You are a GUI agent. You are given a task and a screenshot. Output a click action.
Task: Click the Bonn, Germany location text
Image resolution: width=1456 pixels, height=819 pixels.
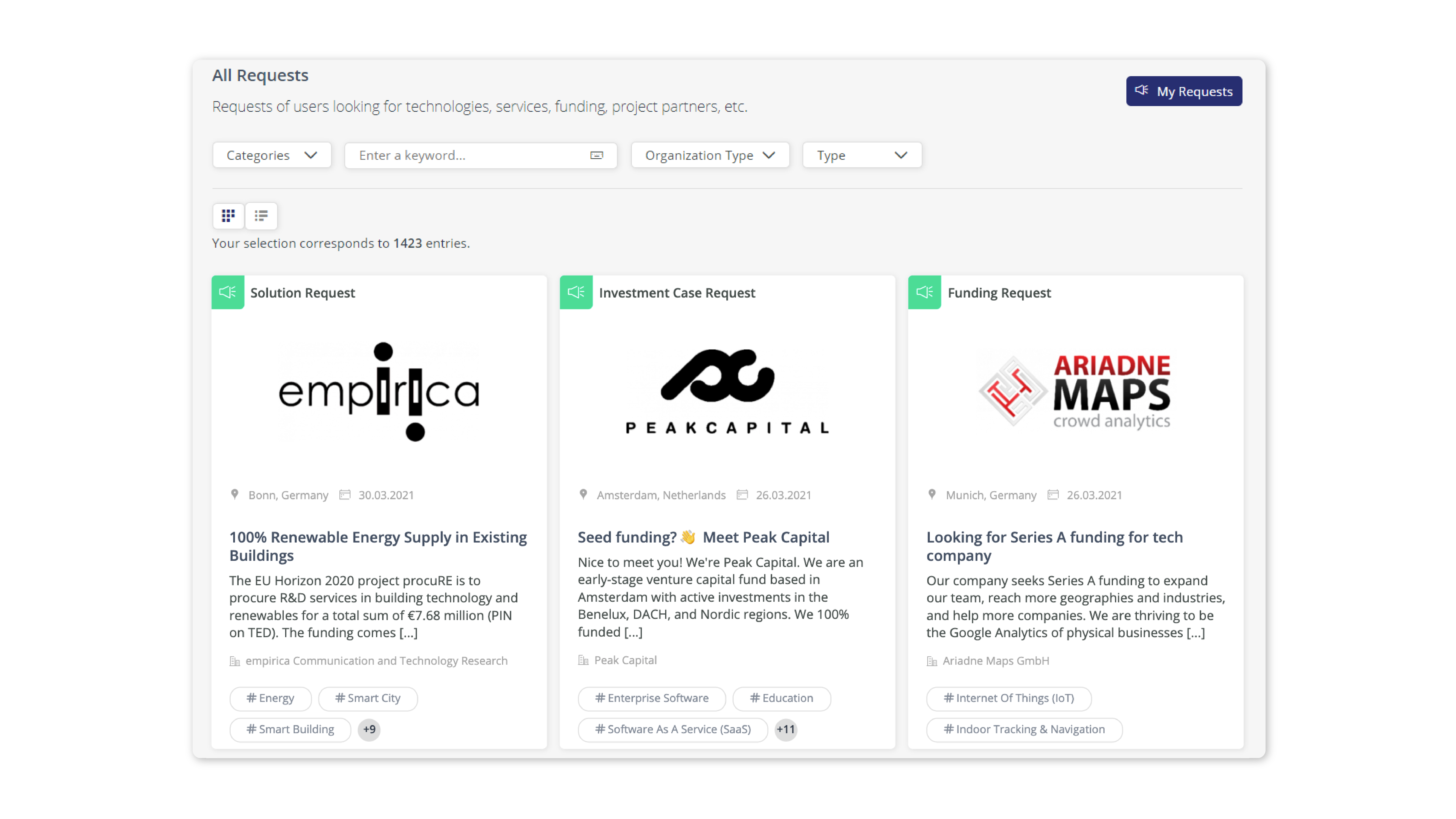coord(288,495)
